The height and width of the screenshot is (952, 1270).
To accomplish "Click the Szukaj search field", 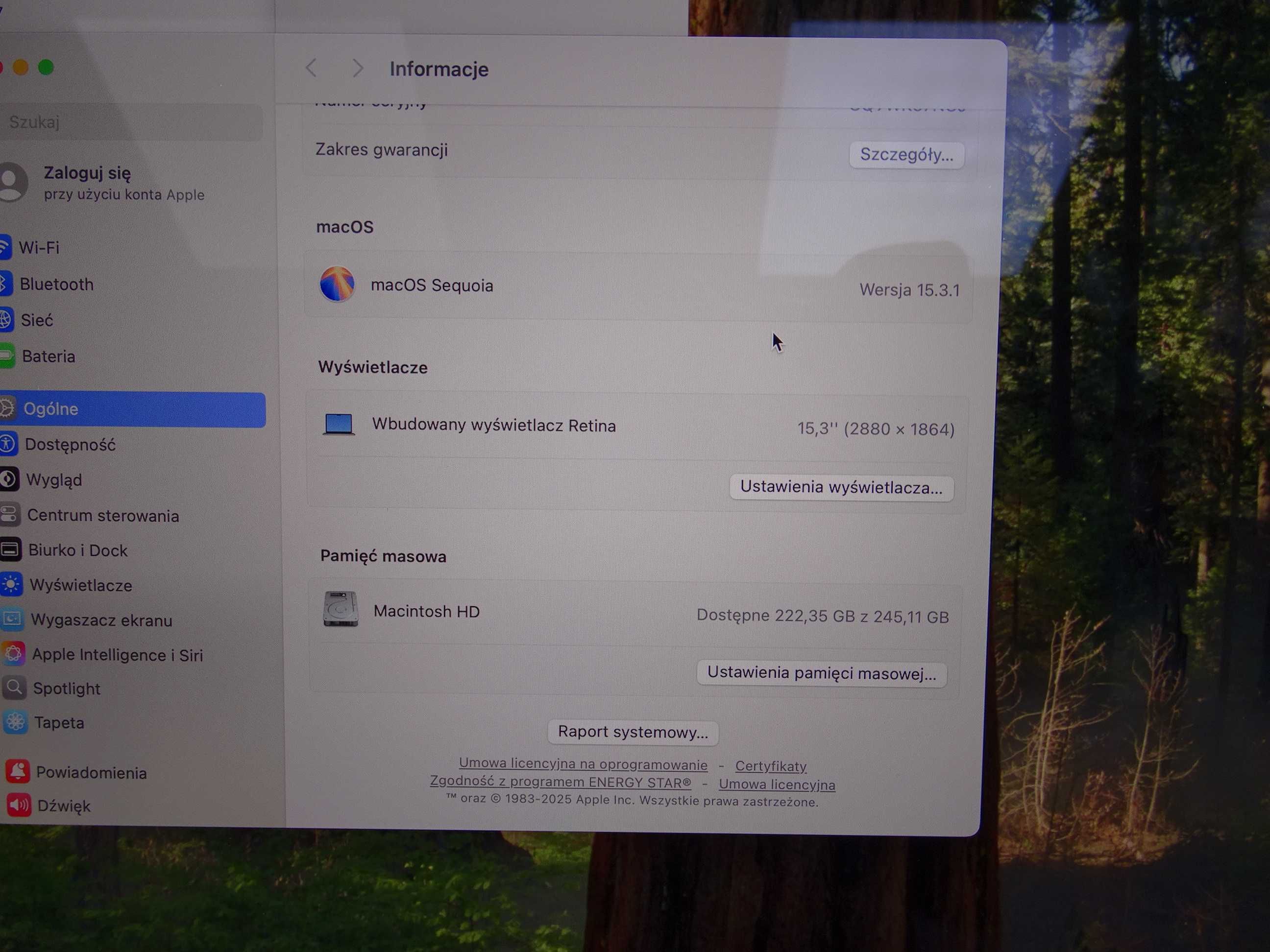I will [131, 122].
